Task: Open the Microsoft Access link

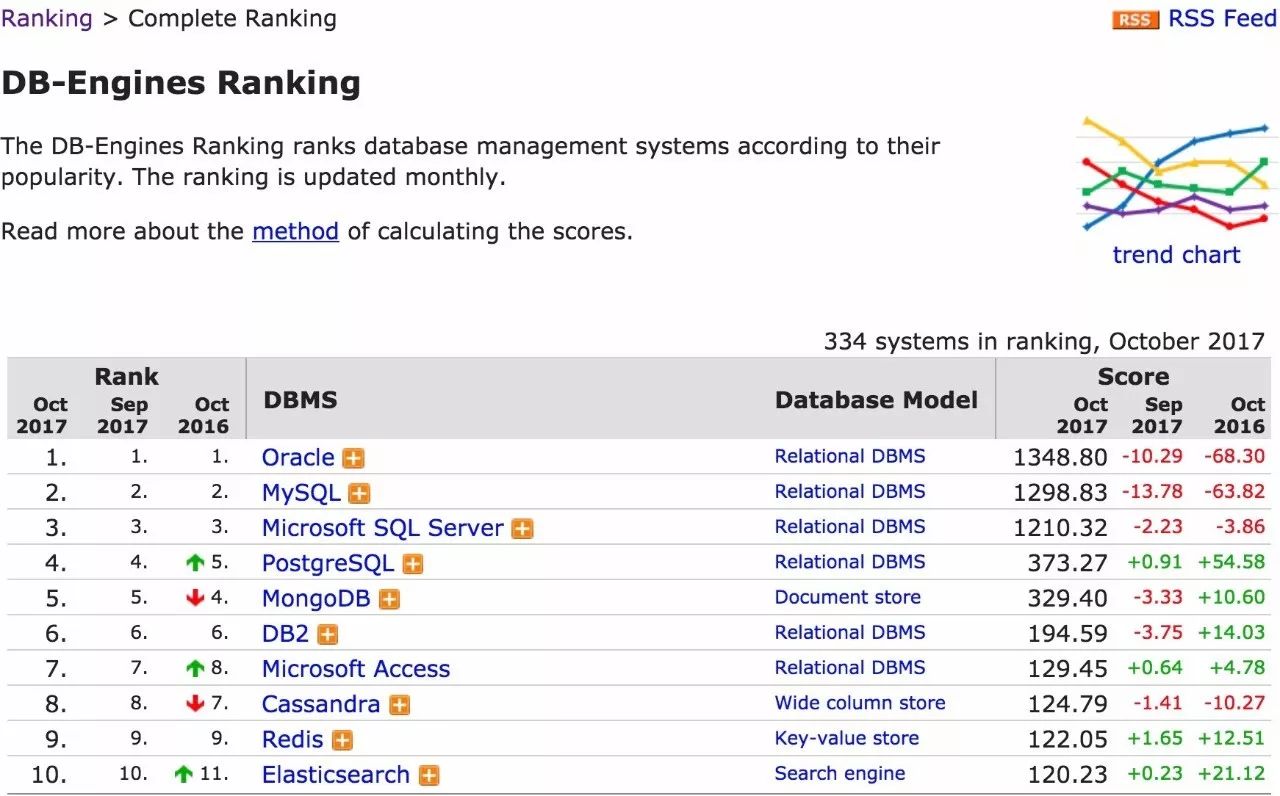Action: tap(356, 668)
